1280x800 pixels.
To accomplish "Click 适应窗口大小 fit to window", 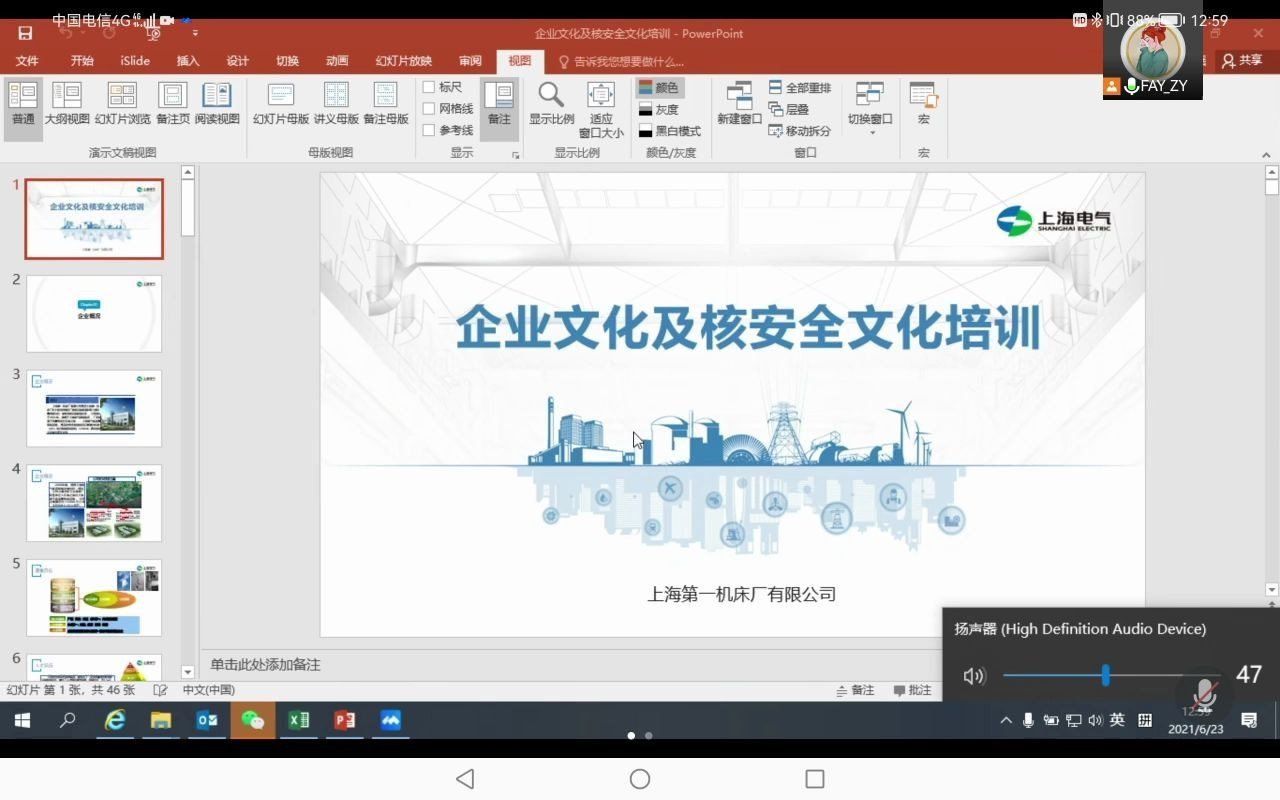I will click(x=601, y=110).
